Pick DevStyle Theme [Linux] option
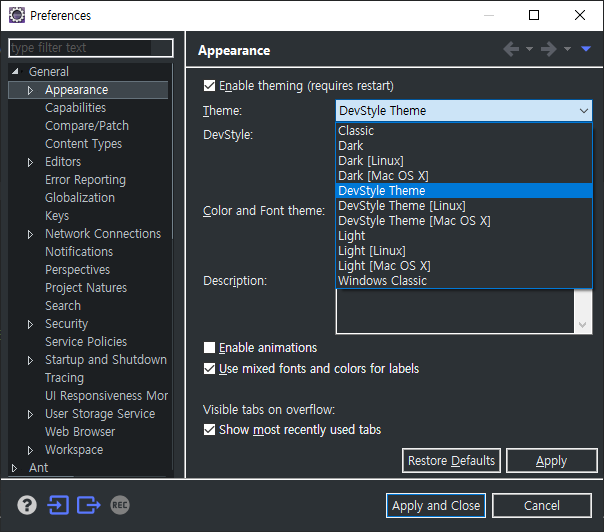The image size is (604, 532). click(464, 206)
